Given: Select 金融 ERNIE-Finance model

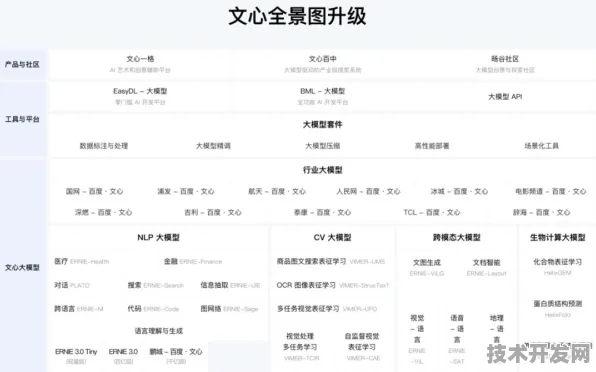Looking at the screenshot, I should (x=193, y=261).
